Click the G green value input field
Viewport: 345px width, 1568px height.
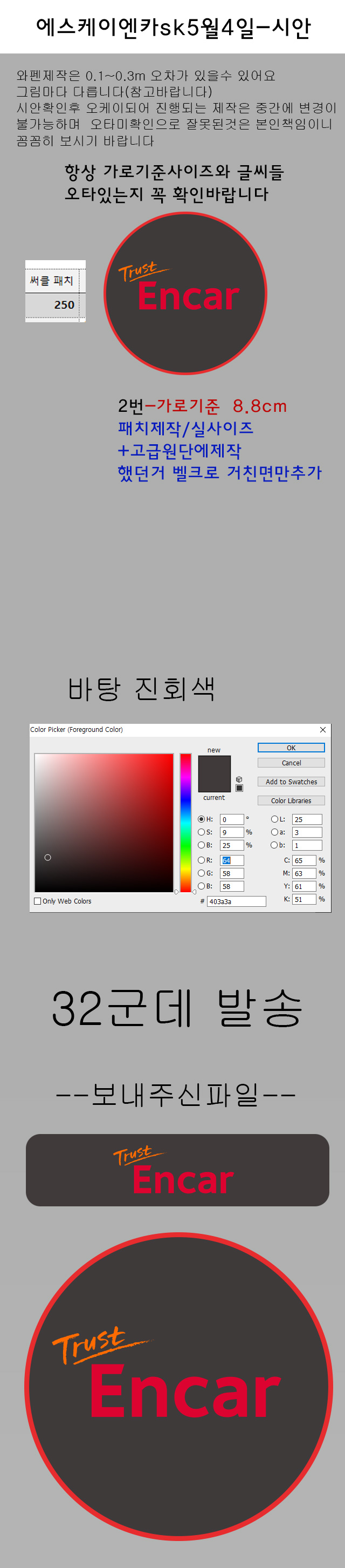pos(231,873)
